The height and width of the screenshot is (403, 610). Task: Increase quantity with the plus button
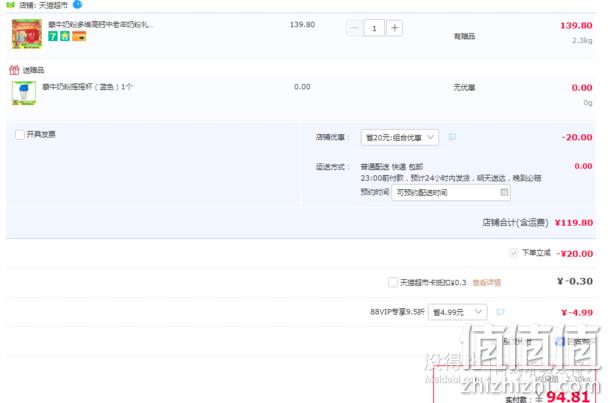[x=394, y=28]
